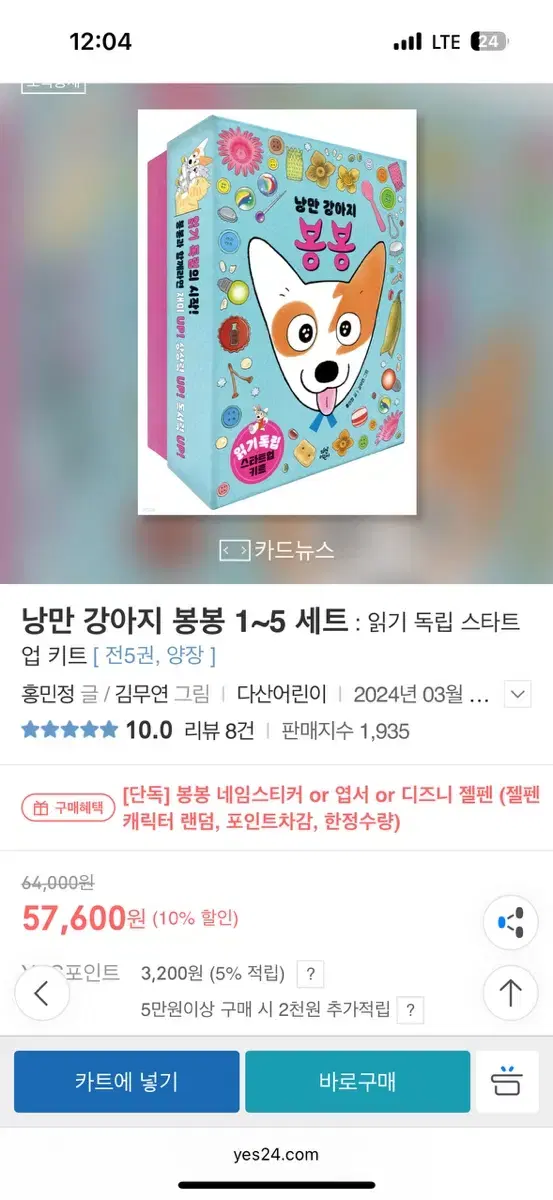Open help for the 2천원 추가적립 offer

(411, 1009)
